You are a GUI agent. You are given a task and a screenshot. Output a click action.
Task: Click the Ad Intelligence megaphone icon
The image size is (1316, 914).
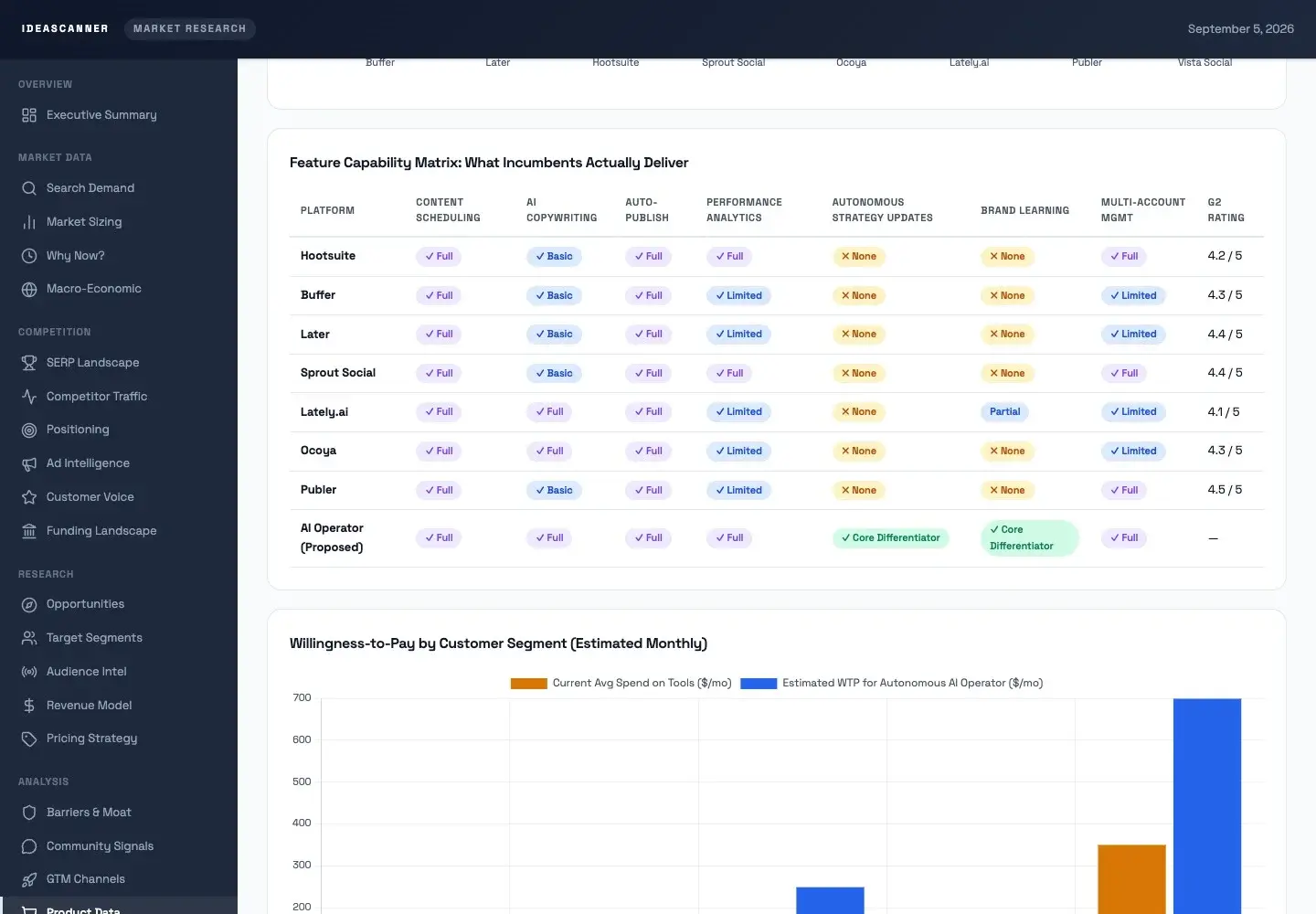[x=29, y=463]
